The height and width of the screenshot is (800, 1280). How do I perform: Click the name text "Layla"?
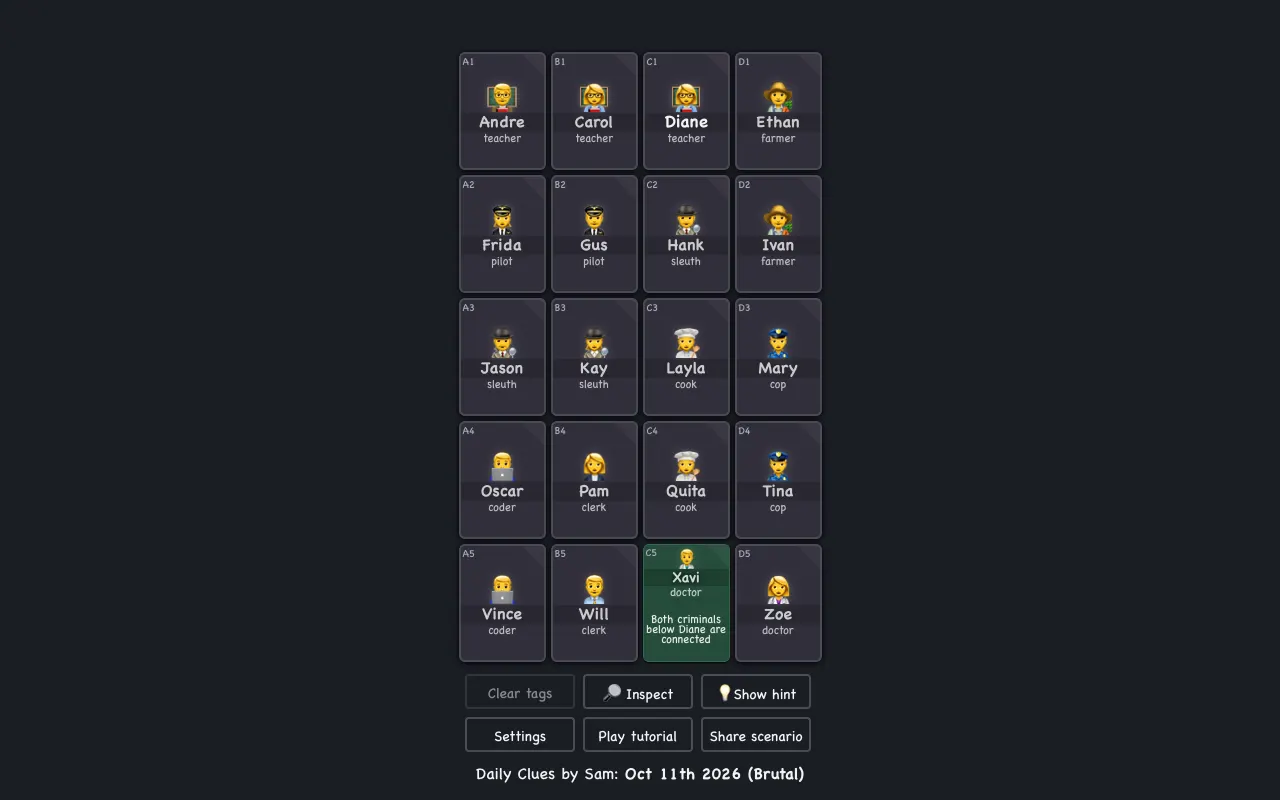tap(686, 368)
